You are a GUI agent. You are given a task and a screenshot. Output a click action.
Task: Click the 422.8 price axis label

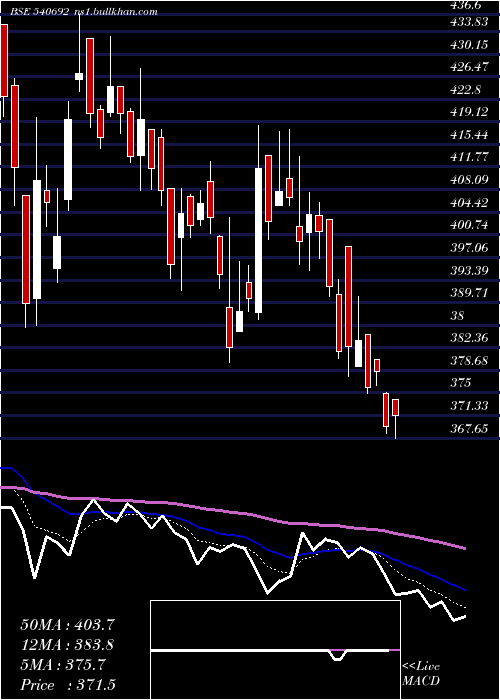[466, 90]
